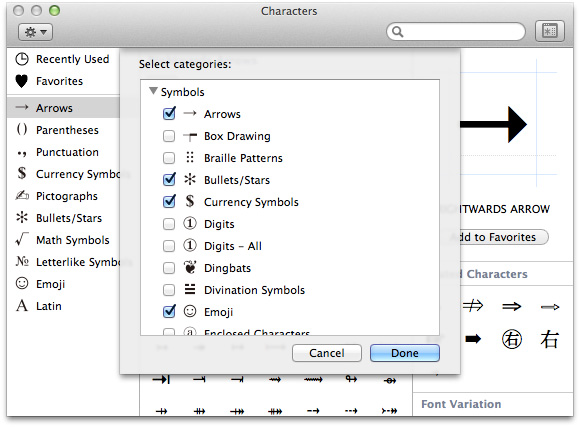
Task: Select the rightwards arrow to bar character
Action: (161, 379)
